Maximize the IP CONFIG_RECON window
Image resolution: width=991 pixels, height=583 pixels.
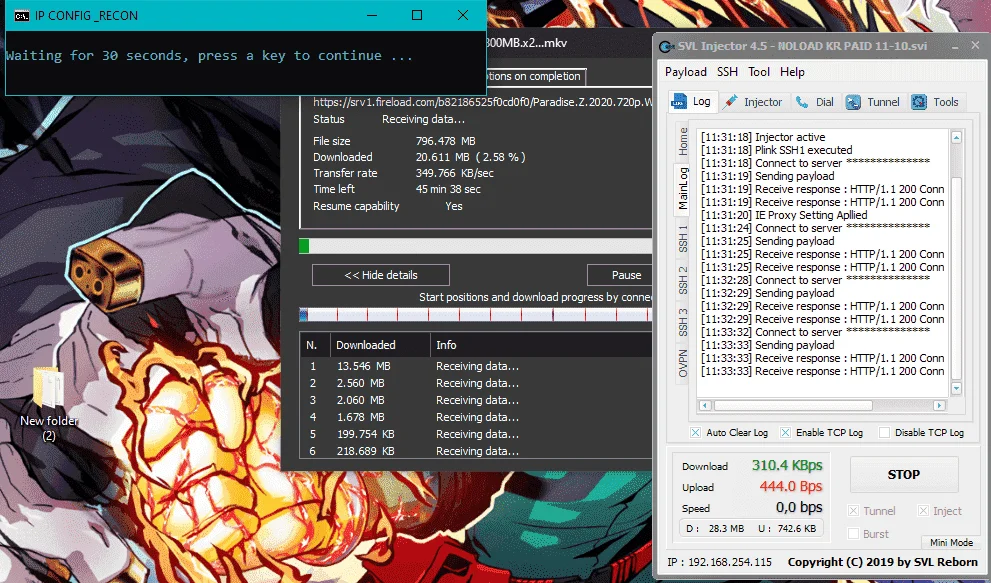coord(417,15)
